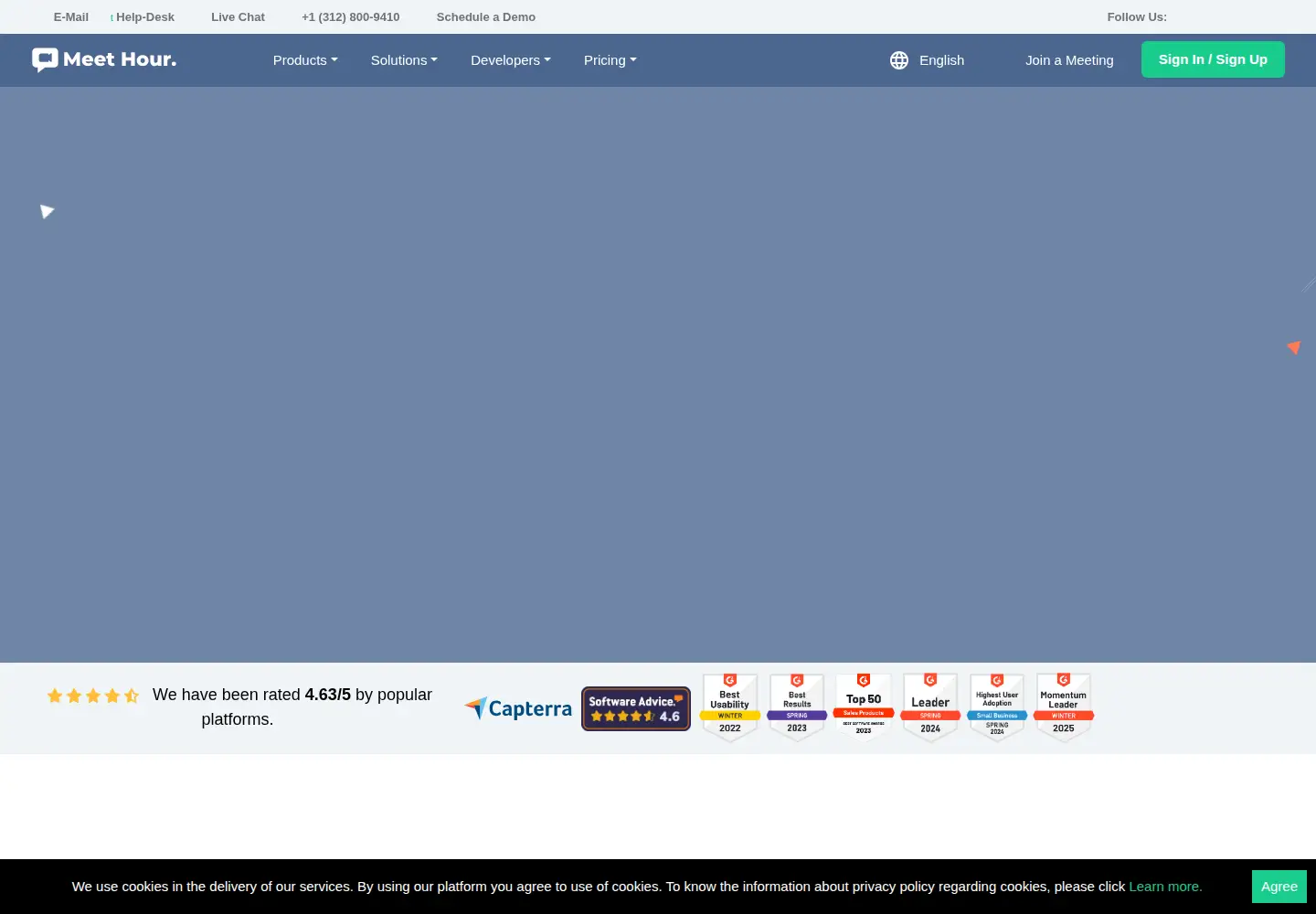This screenshot has width=1316, height=914.
Task: Expand the Pricing dropdown menu
Action: point(610,60)
